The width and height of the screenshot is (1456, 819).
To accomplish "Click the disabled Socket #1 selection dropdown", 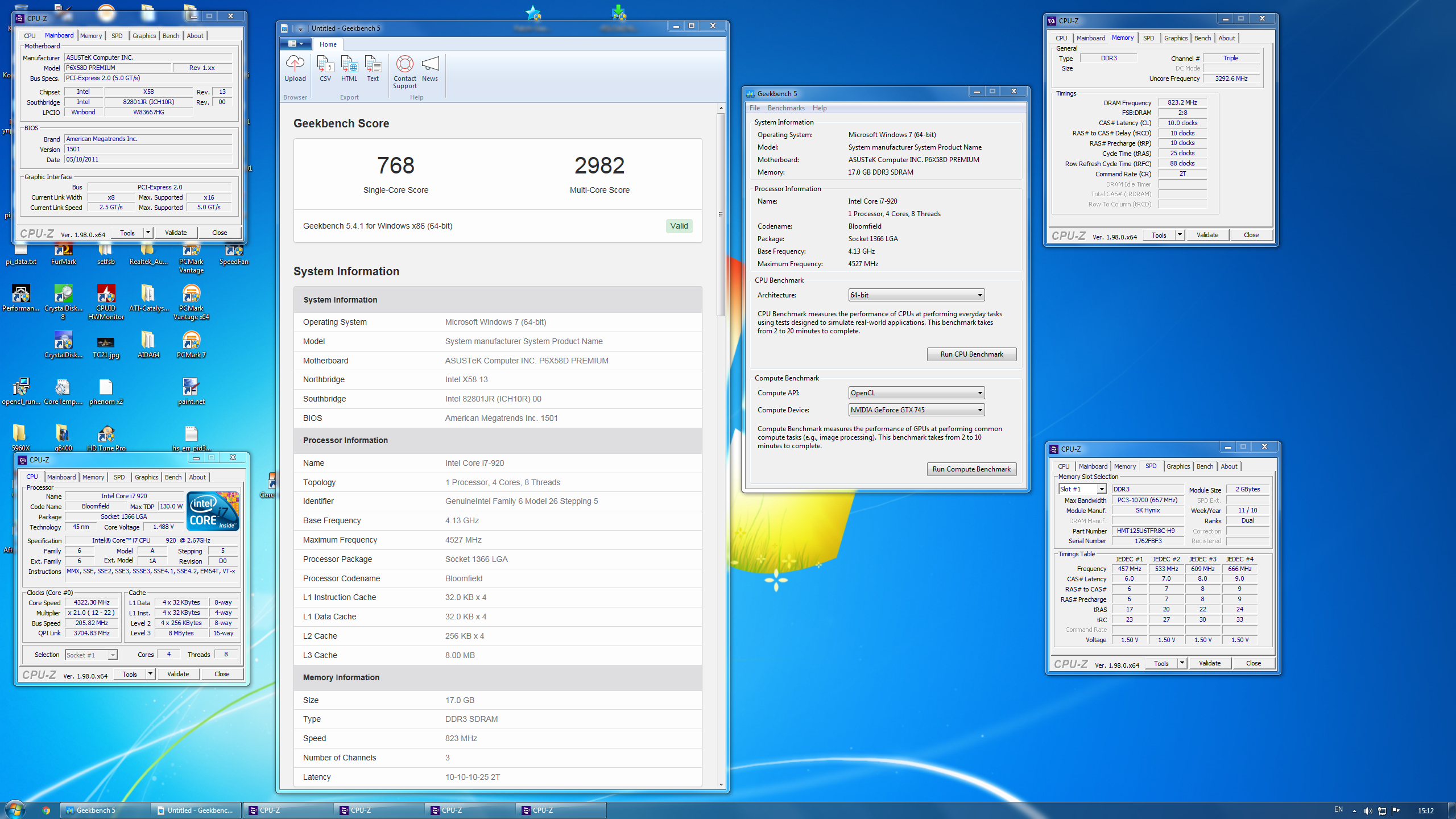I will [x=91, y=655].
